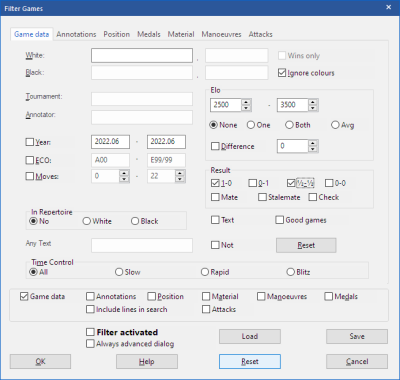This screenshot has height=380, width=400.
Task: Enable the ECO filter checkbox
Action: point(30,160)
